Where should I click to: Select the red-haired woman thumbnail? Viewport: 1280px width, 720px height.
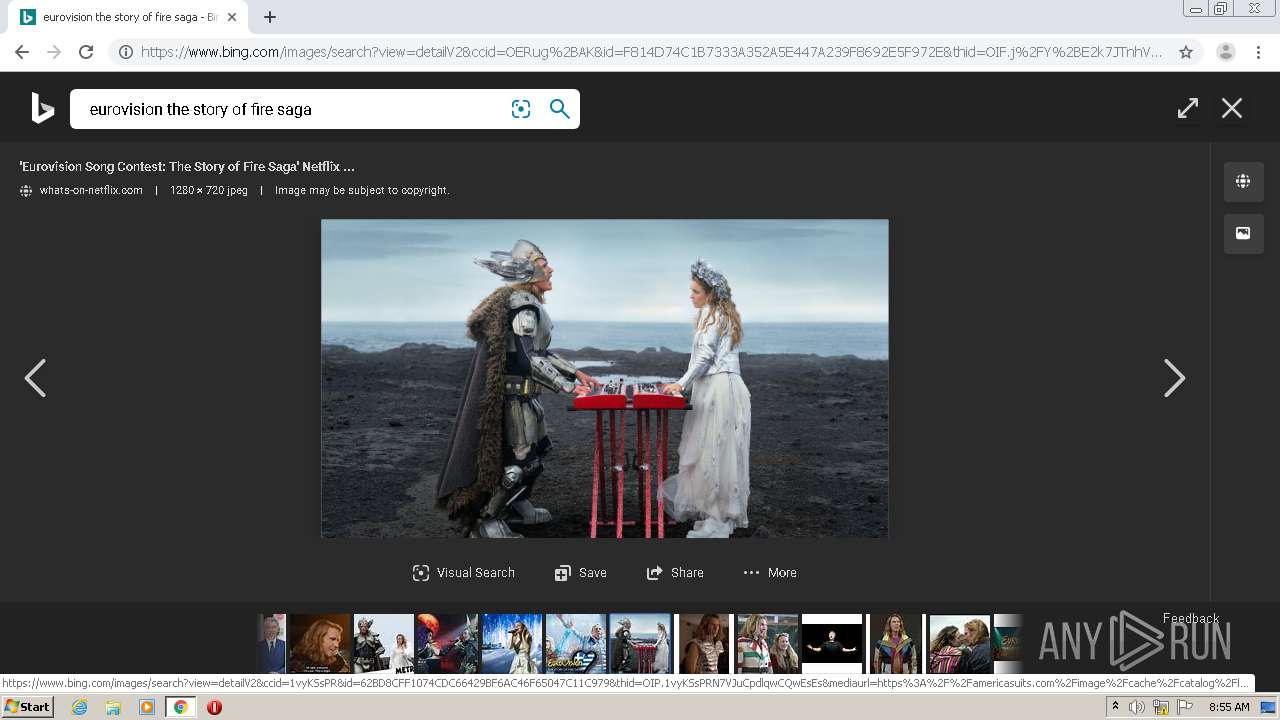(x=320, y=643)
